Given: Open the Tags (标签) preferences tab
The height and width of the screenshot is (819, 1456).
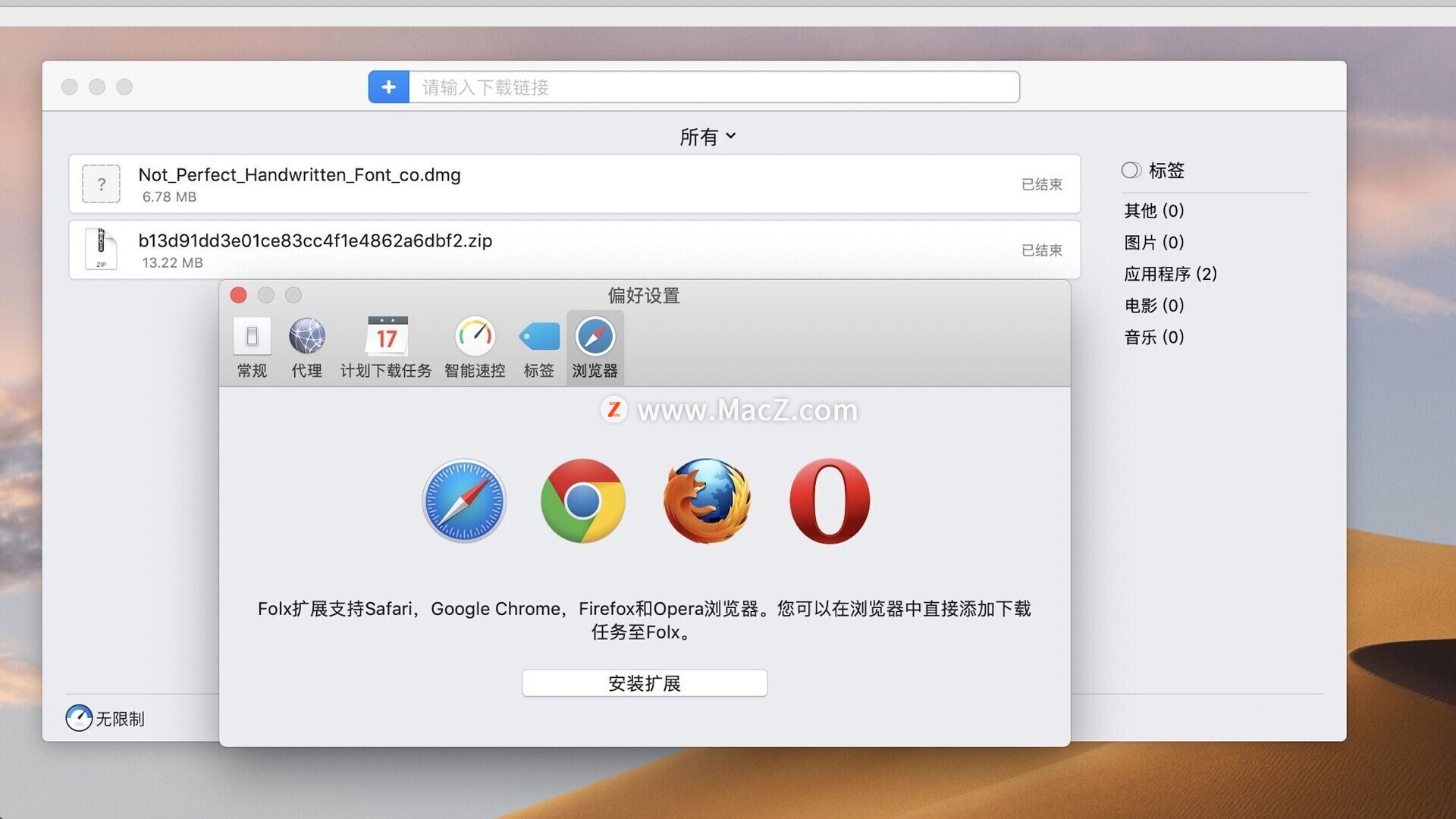Looking at the screenshot, I should [x=539, y=348].
